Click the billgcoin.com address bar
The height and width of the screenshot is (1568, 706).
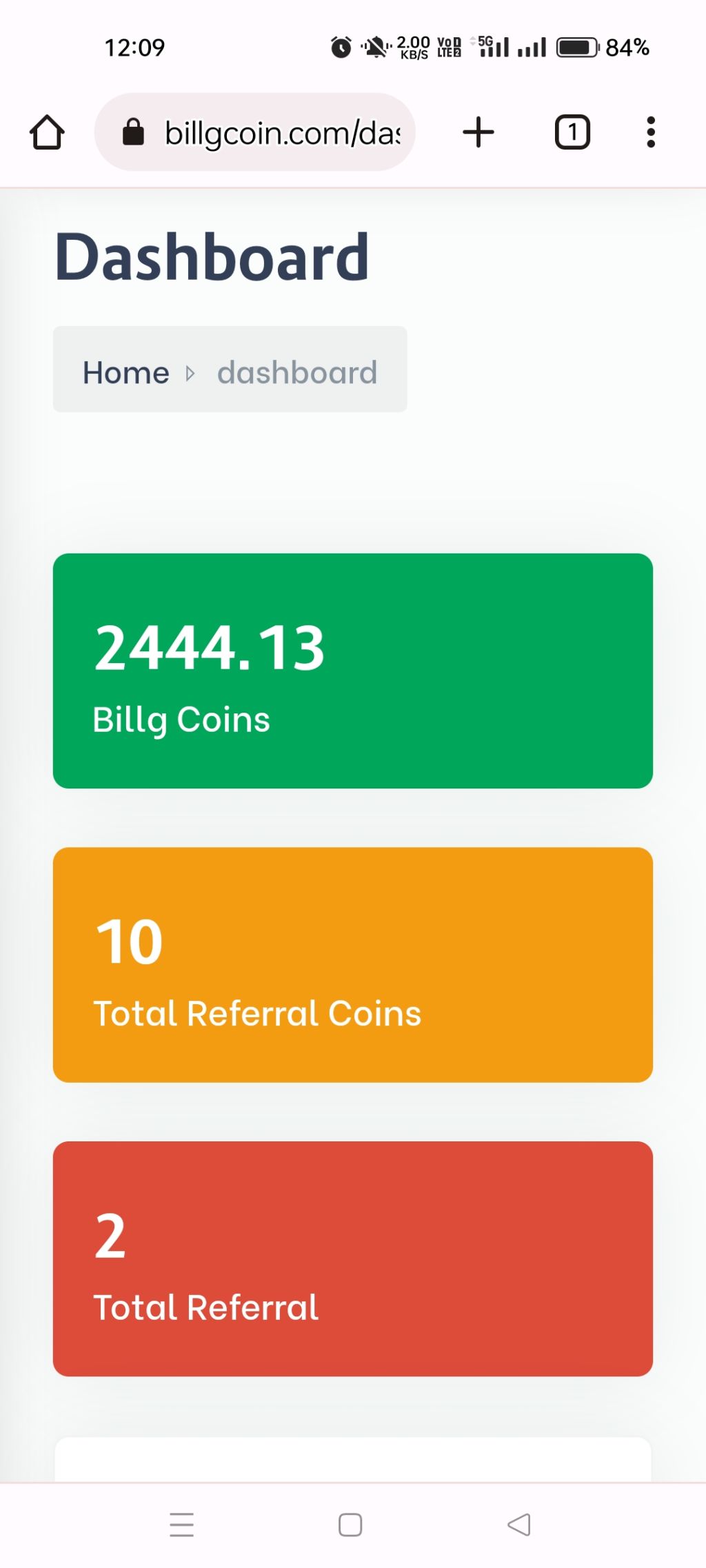pyautogui.click(x=255, y=132)
